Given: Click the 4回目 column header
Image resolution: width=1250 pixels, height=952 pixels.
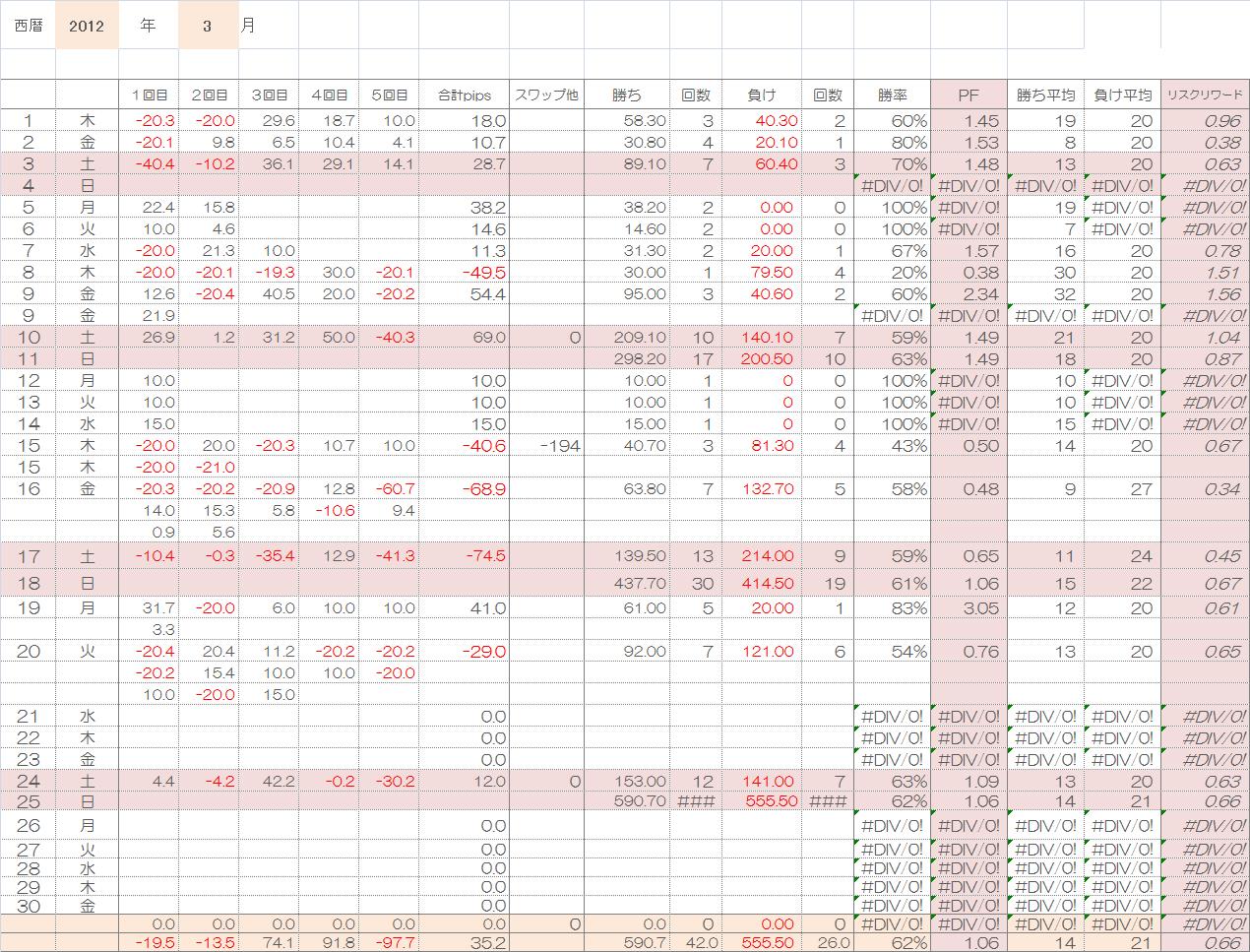Looking at the screenshot, I should click(329, 95).
